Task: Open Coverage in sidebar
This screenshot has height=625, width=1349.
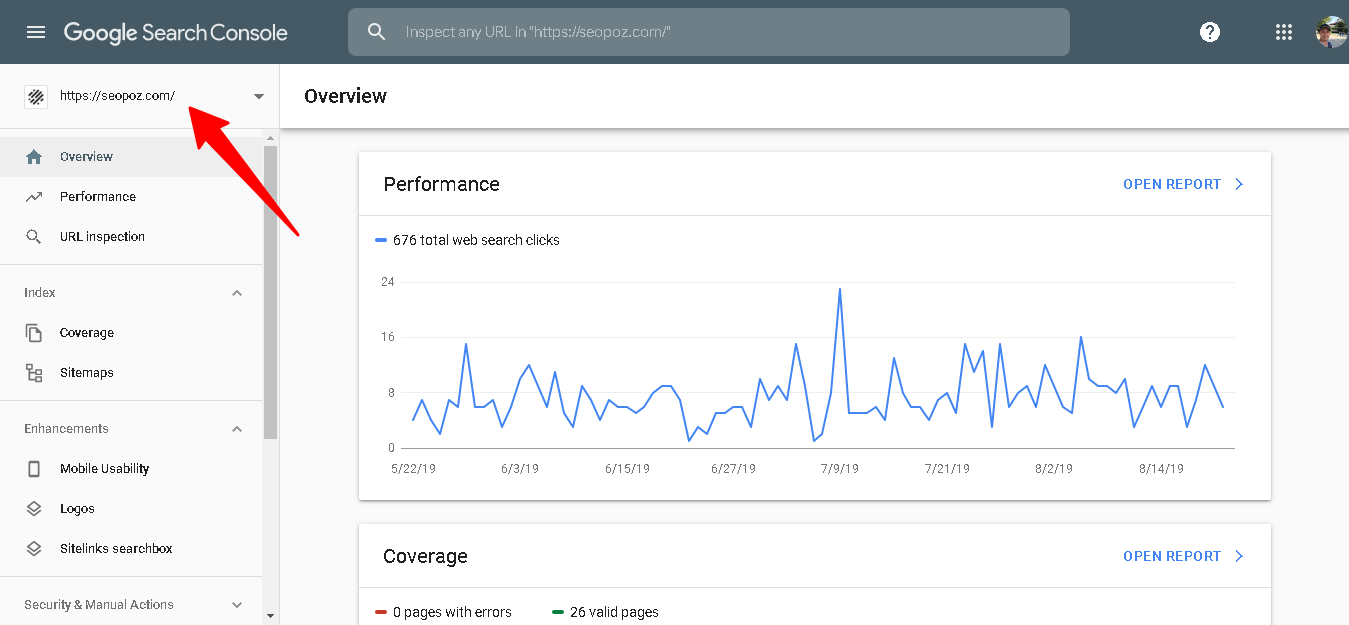Action: 131,333
